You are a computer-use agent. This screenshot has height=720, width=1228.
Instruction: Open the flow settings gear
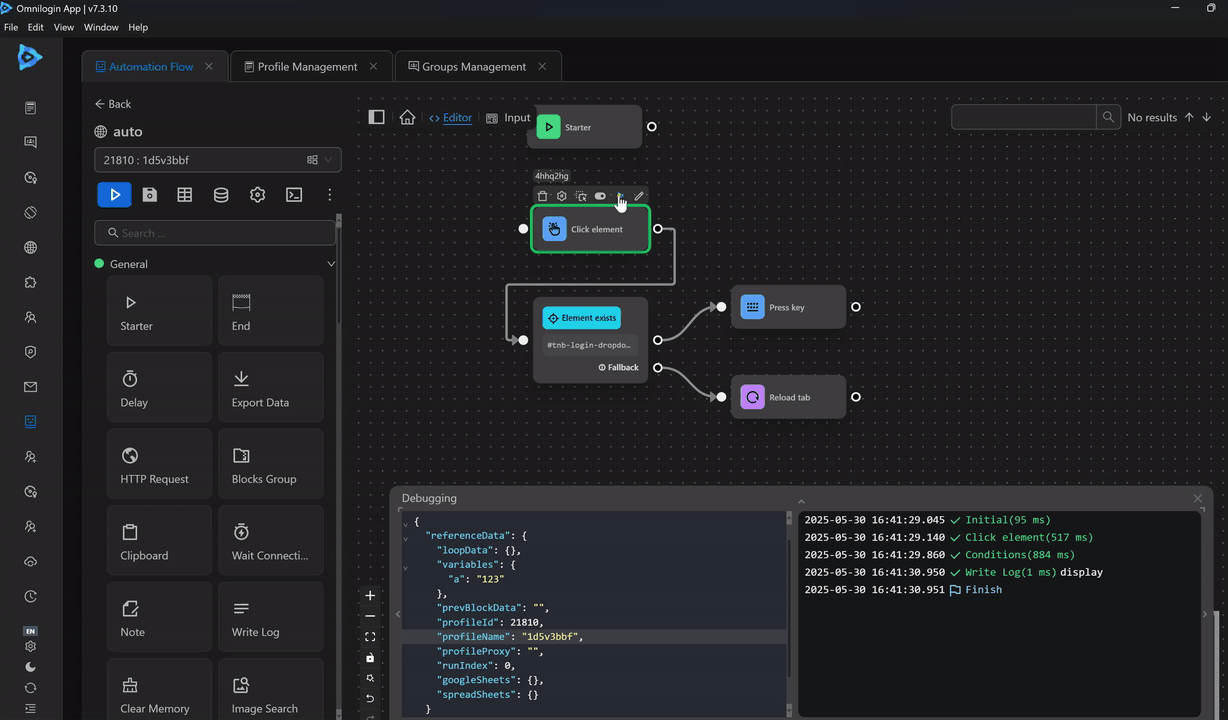(x=257, y=194)
